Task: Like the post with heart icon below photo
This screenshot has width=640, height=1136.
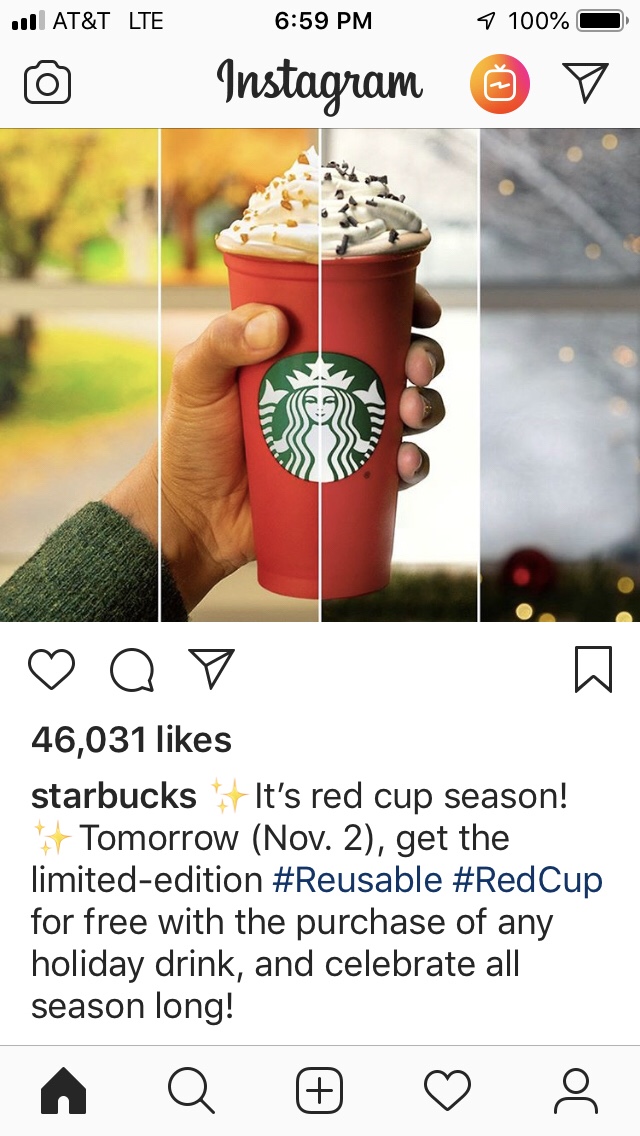Action: [51, 669]
